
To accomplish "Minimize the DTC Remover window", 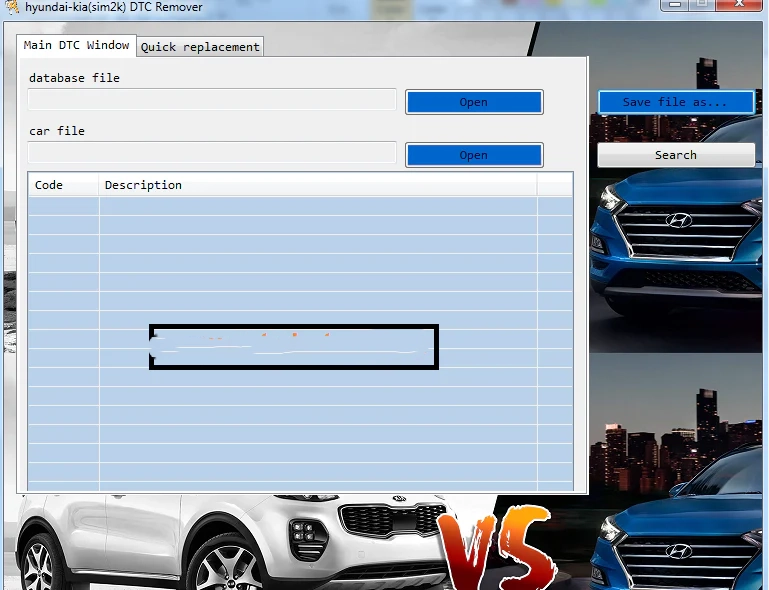I will click(675, 4).
